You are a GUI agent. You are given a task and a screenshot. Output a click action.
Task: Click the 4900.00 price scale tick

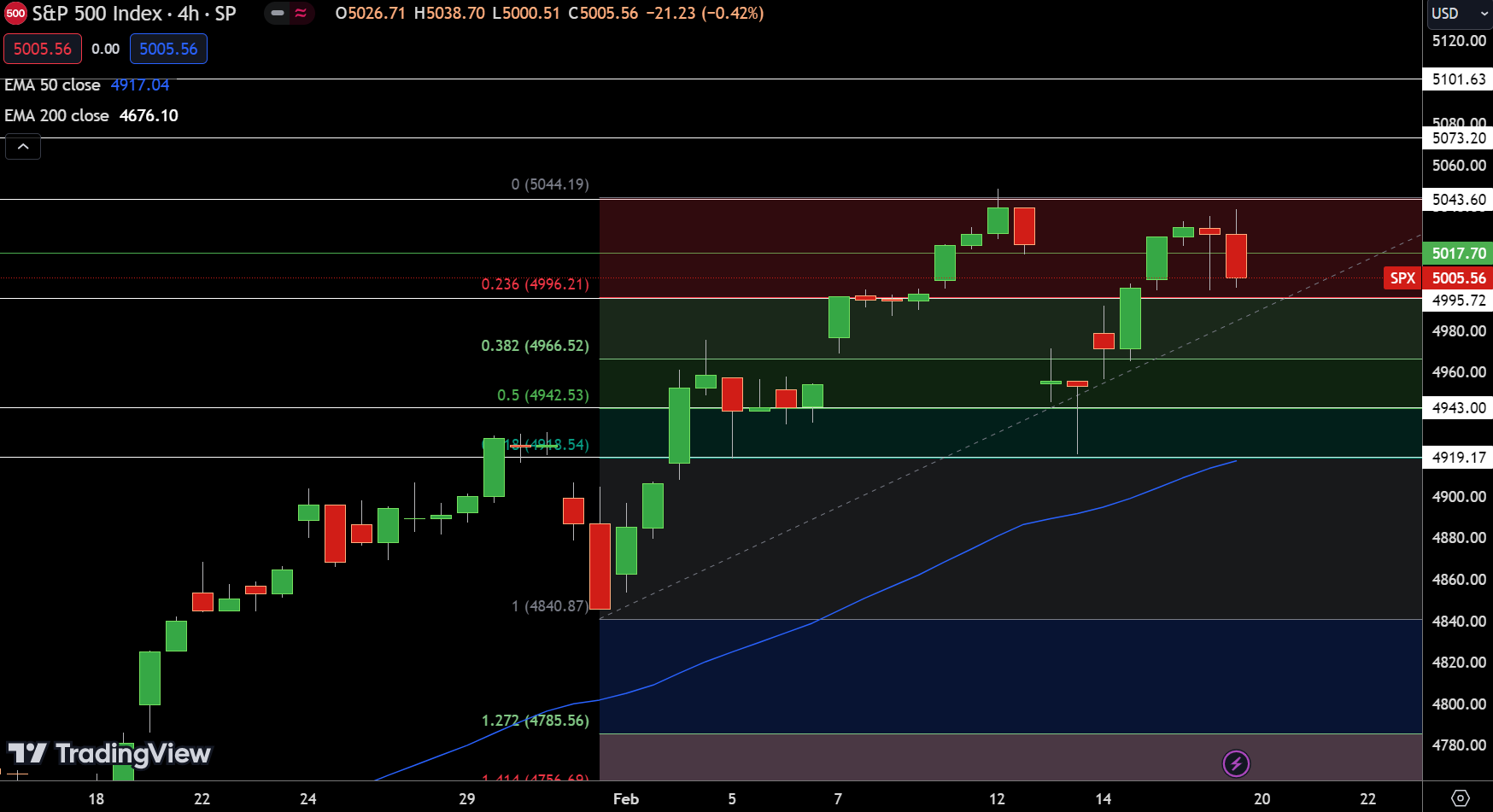pos(1459,497)
